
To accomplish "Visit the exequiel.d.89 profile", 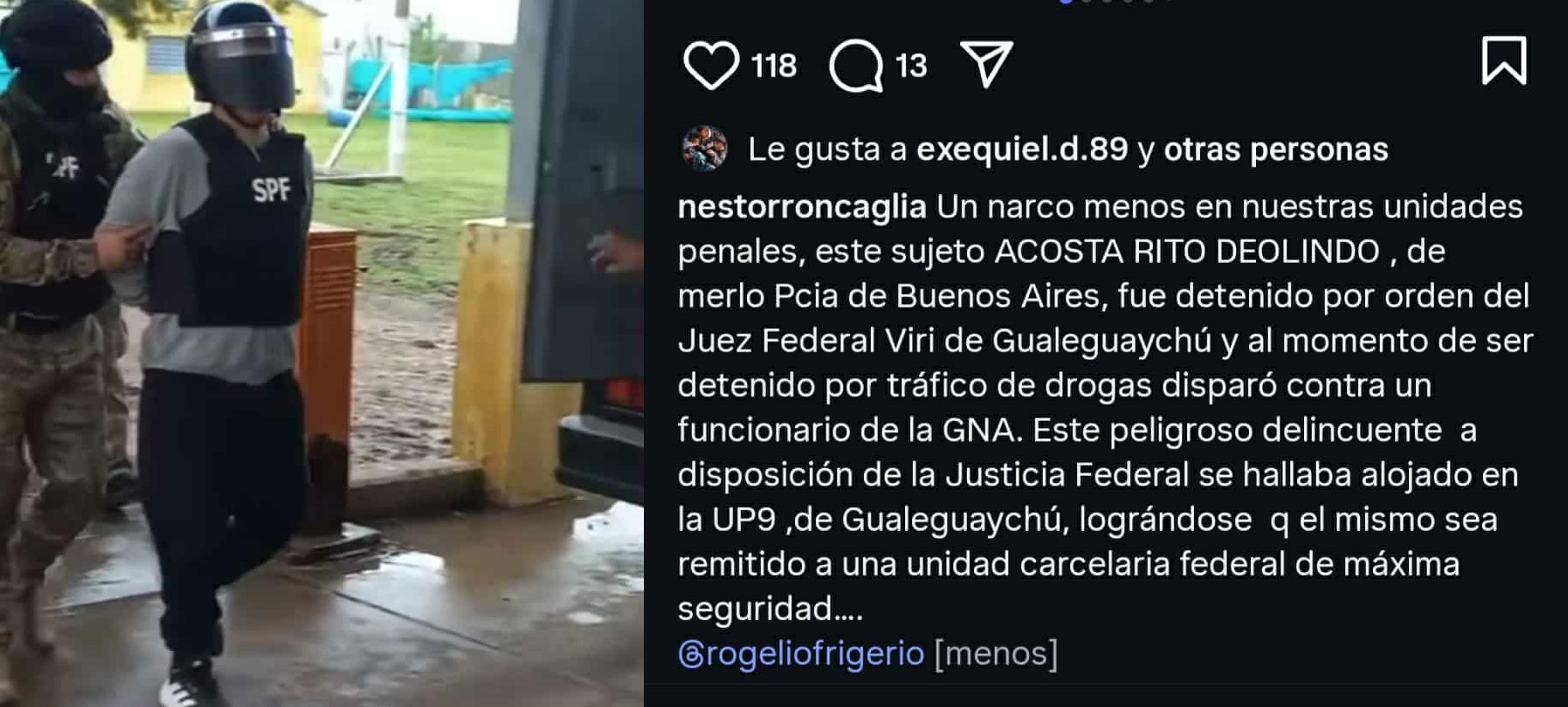I will [x=1022, y=149].
